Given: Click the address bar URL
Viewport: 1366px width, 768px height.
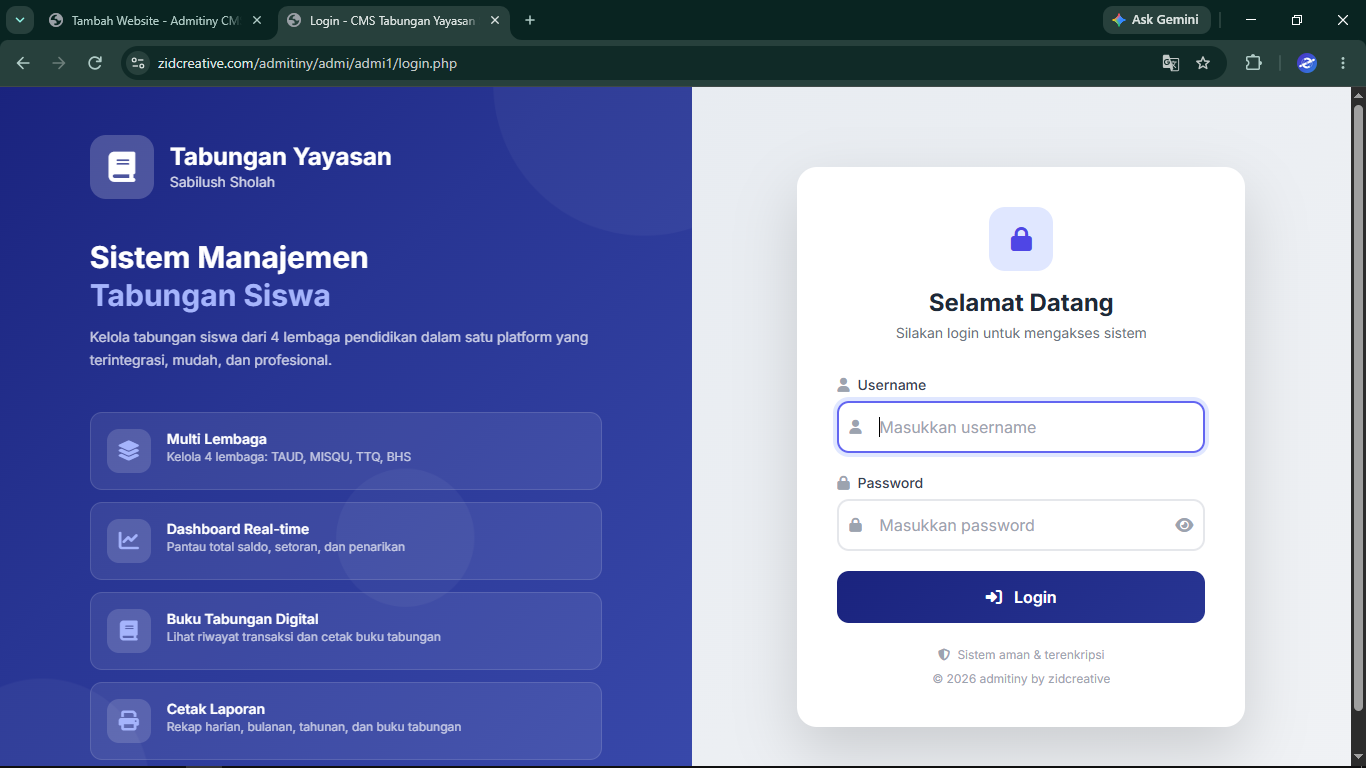Looking at the screenshot, I should coord(308,63).
